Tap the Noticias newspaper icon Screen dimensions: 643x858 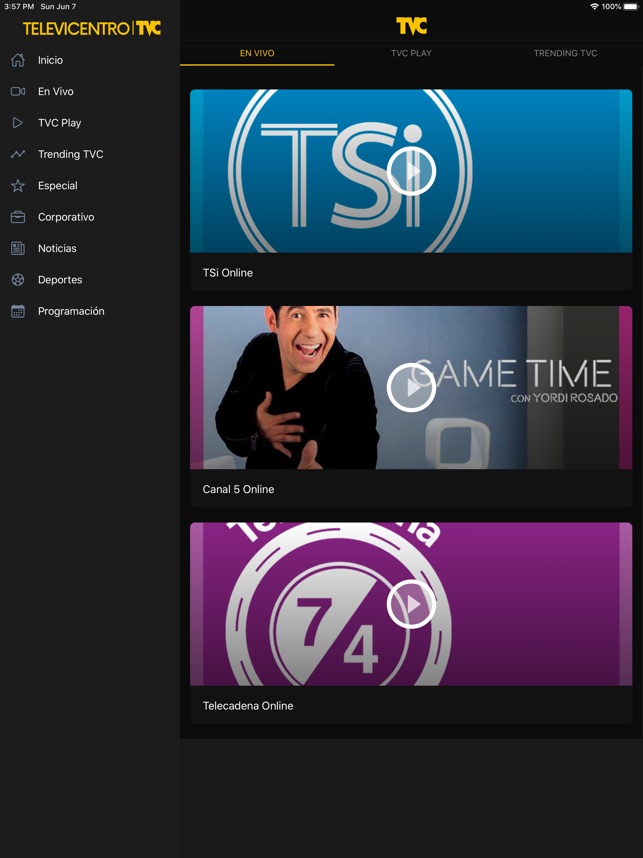18,248
